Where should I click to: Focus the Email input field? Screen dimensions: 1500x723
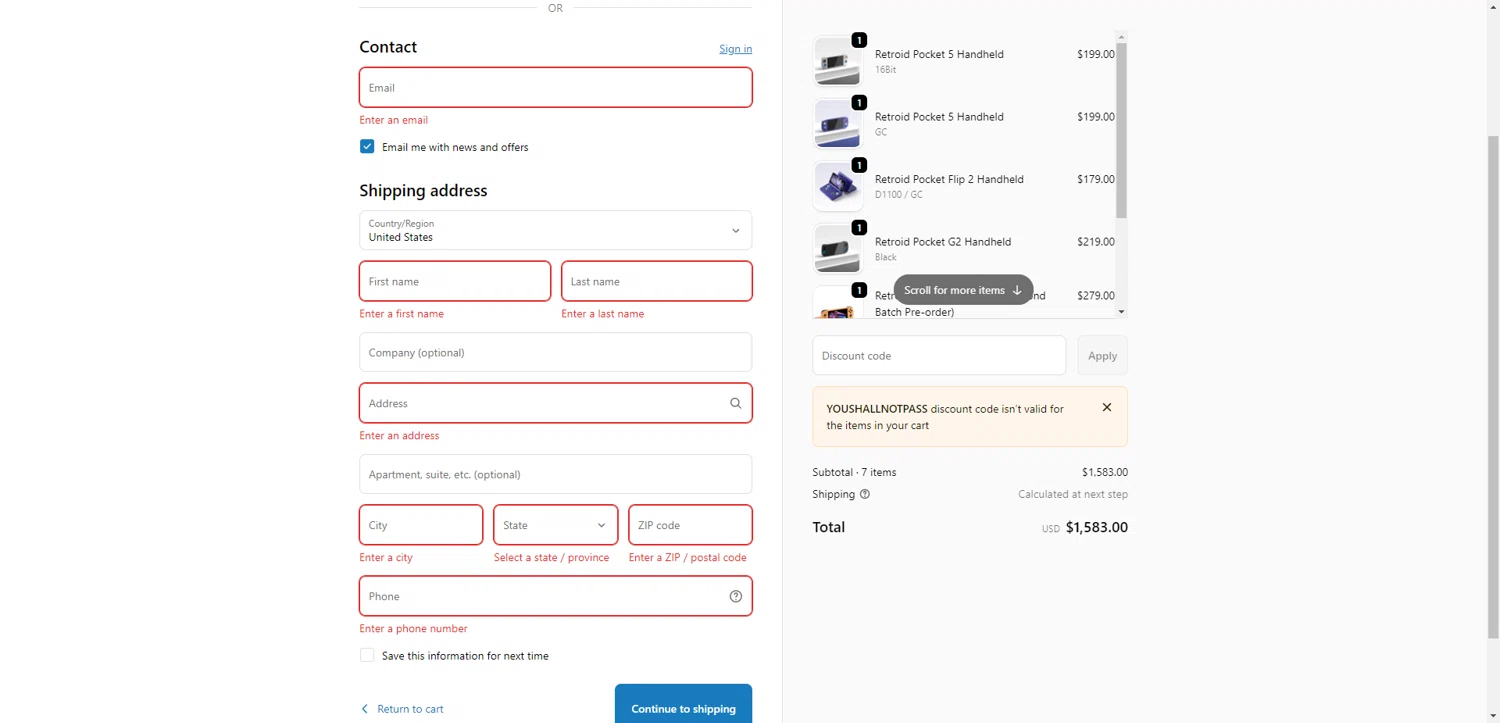(x=555, y=87)
